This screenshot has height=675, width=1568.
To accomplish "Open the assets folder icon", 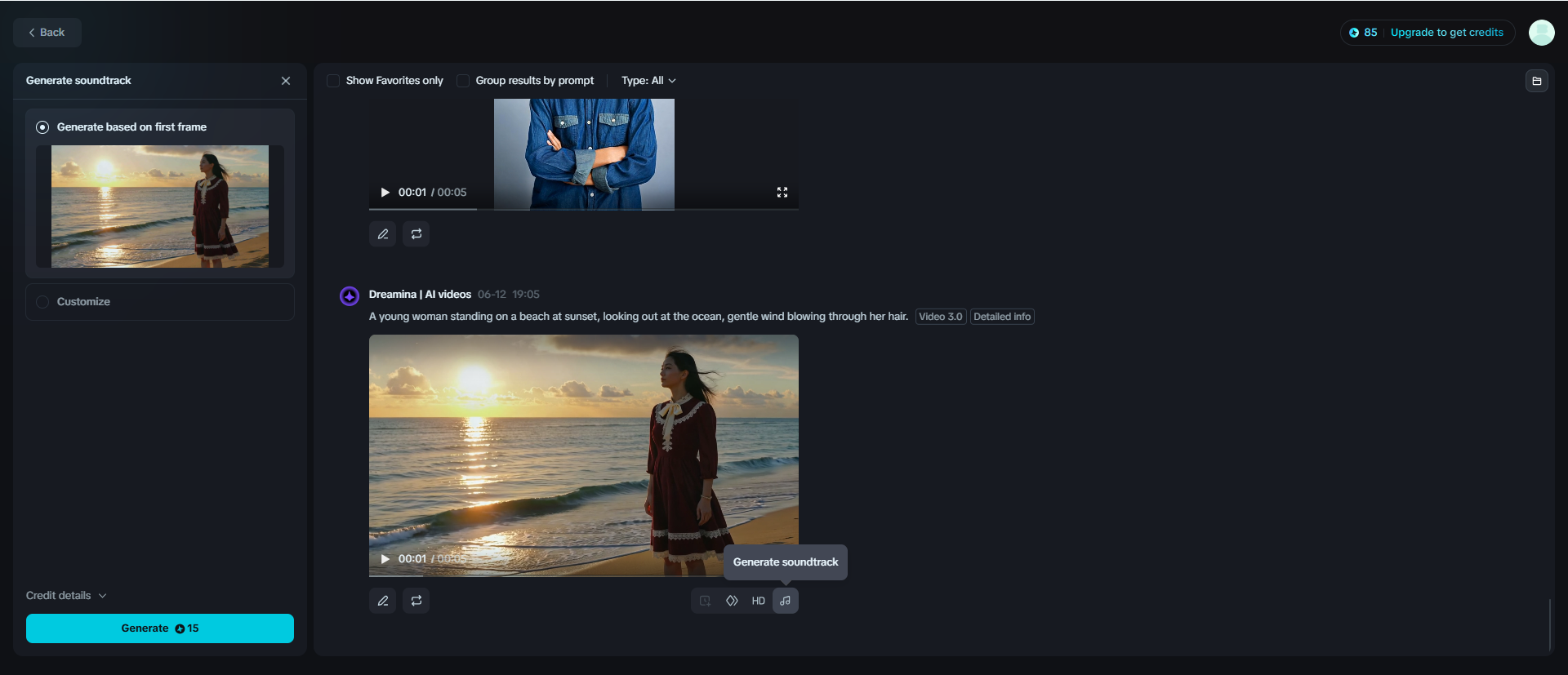I will (1537, 81).
